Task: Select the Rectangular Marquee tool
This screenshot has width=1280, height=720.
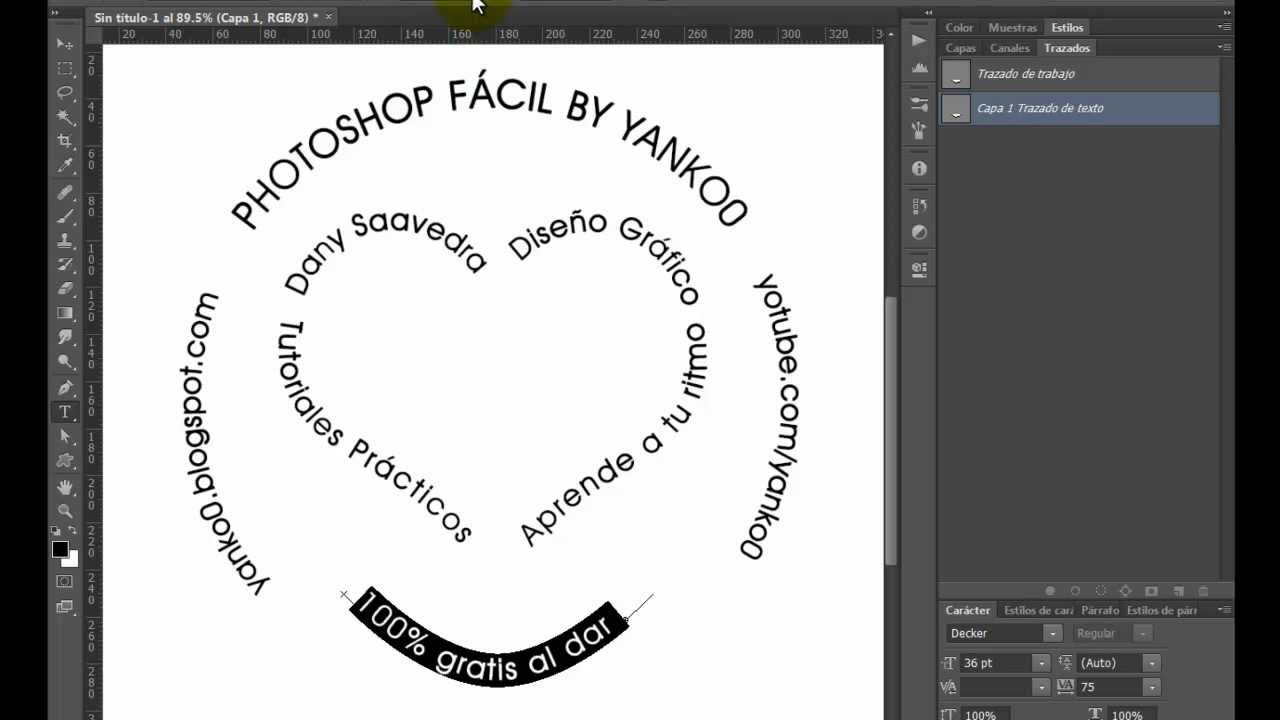Action: click(65, 68)
